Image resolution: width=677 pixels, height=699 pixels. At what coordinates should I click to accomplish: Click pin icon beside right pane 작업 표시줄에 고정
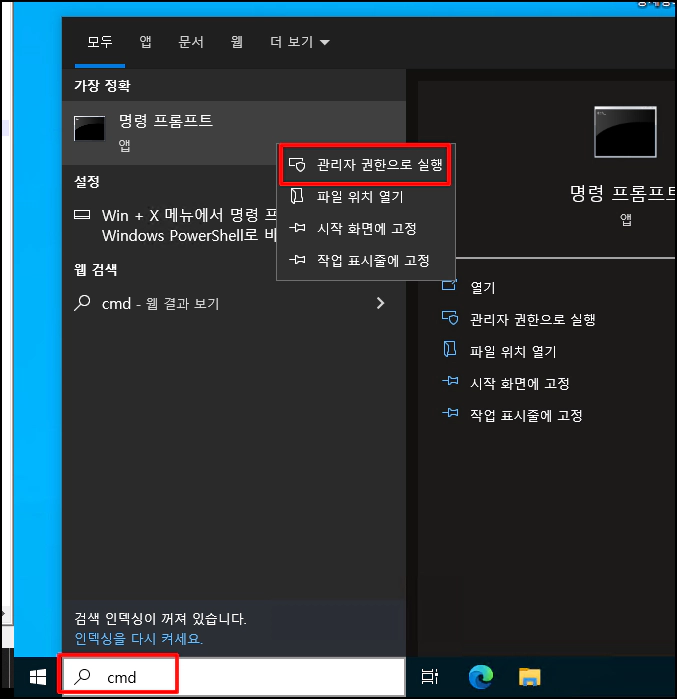click(450, 413)
